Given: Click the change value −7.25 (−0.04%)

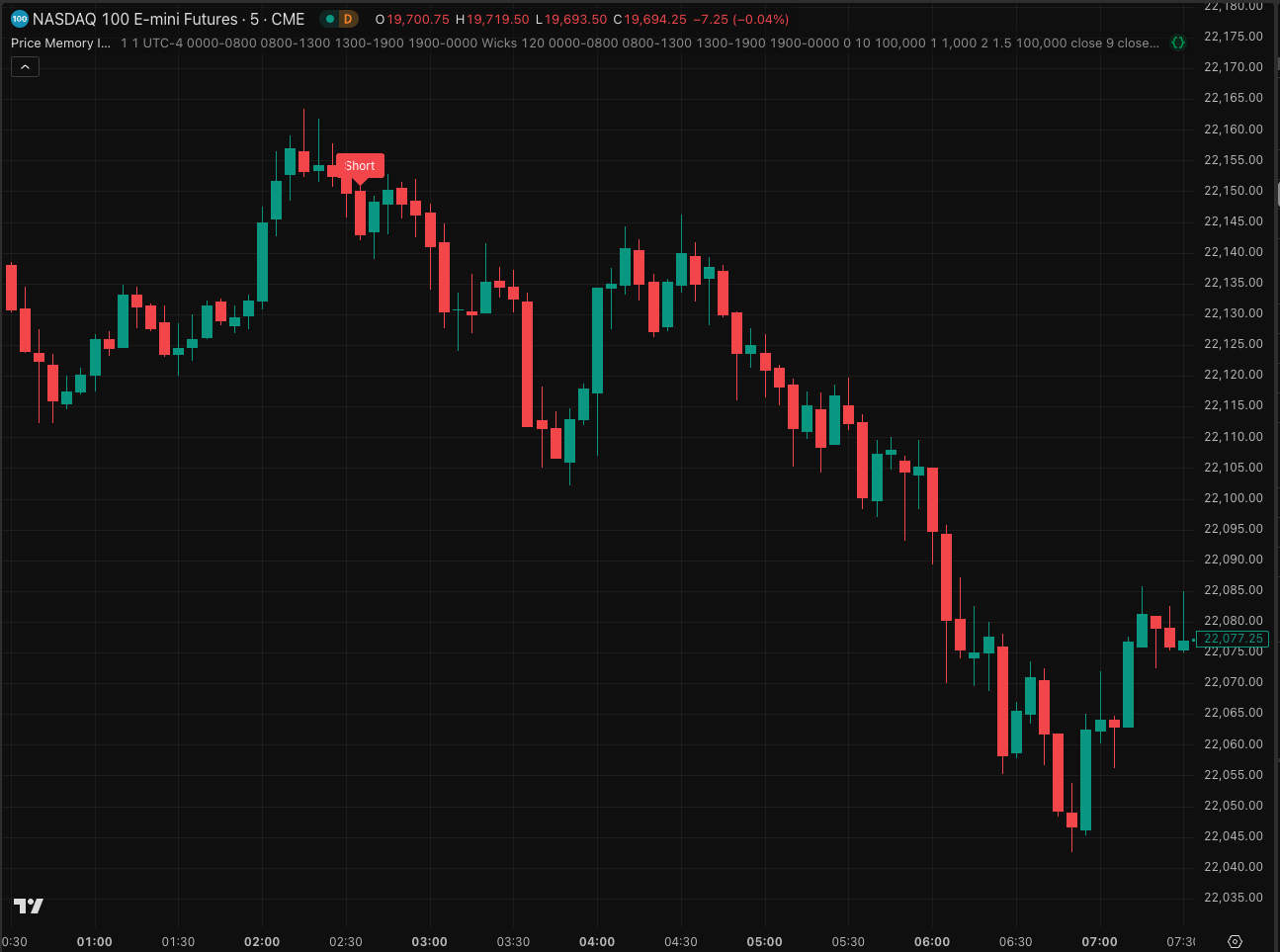Looking at the screenshot, I should [741, 19].
